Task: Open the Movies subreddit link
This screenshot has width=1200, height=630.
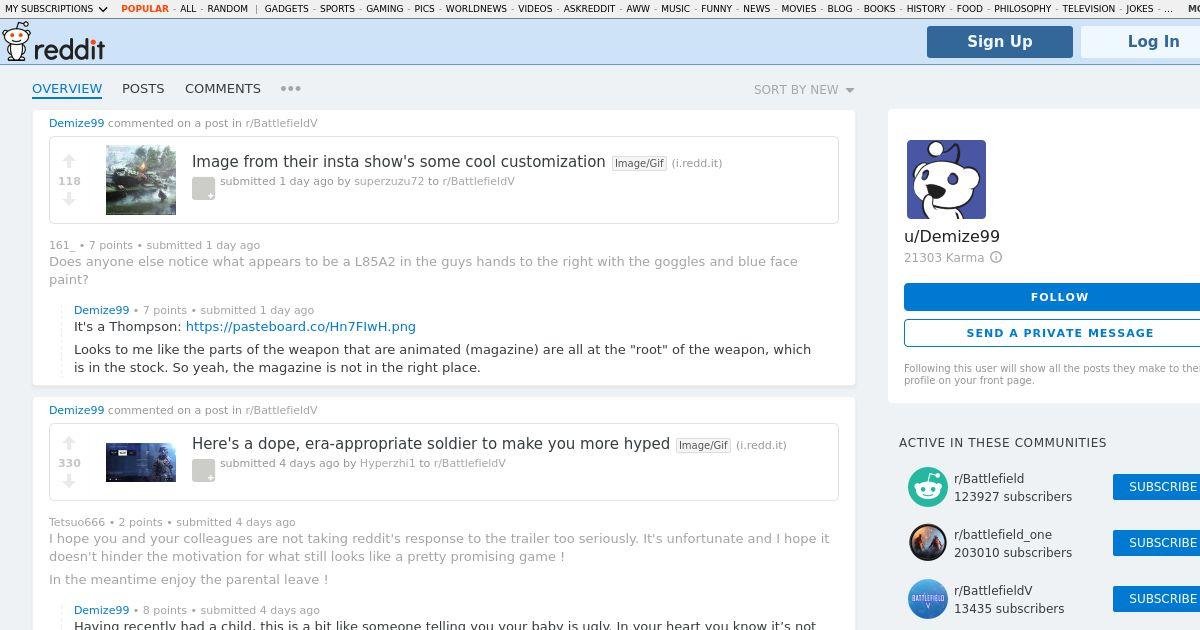Action: pyautogui.click(x=799, y=9)
